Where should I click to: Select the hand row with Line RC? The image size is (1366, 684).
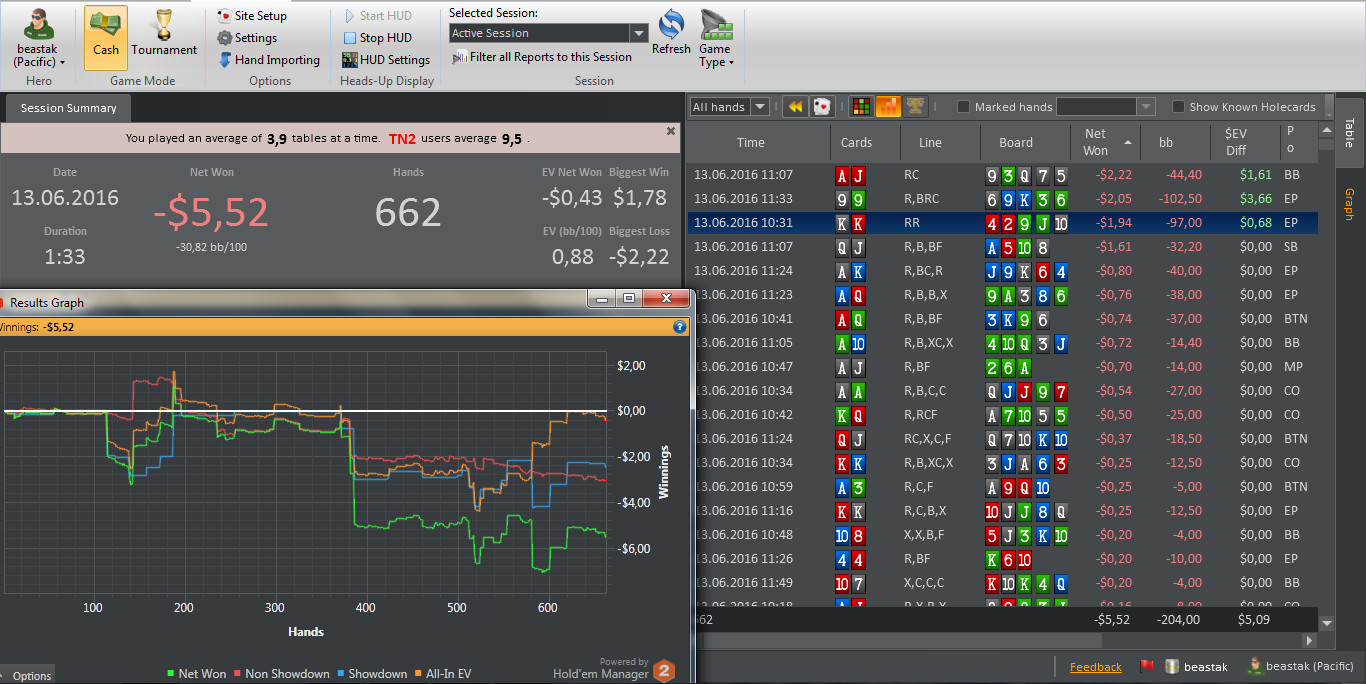tap(1003, 175)
